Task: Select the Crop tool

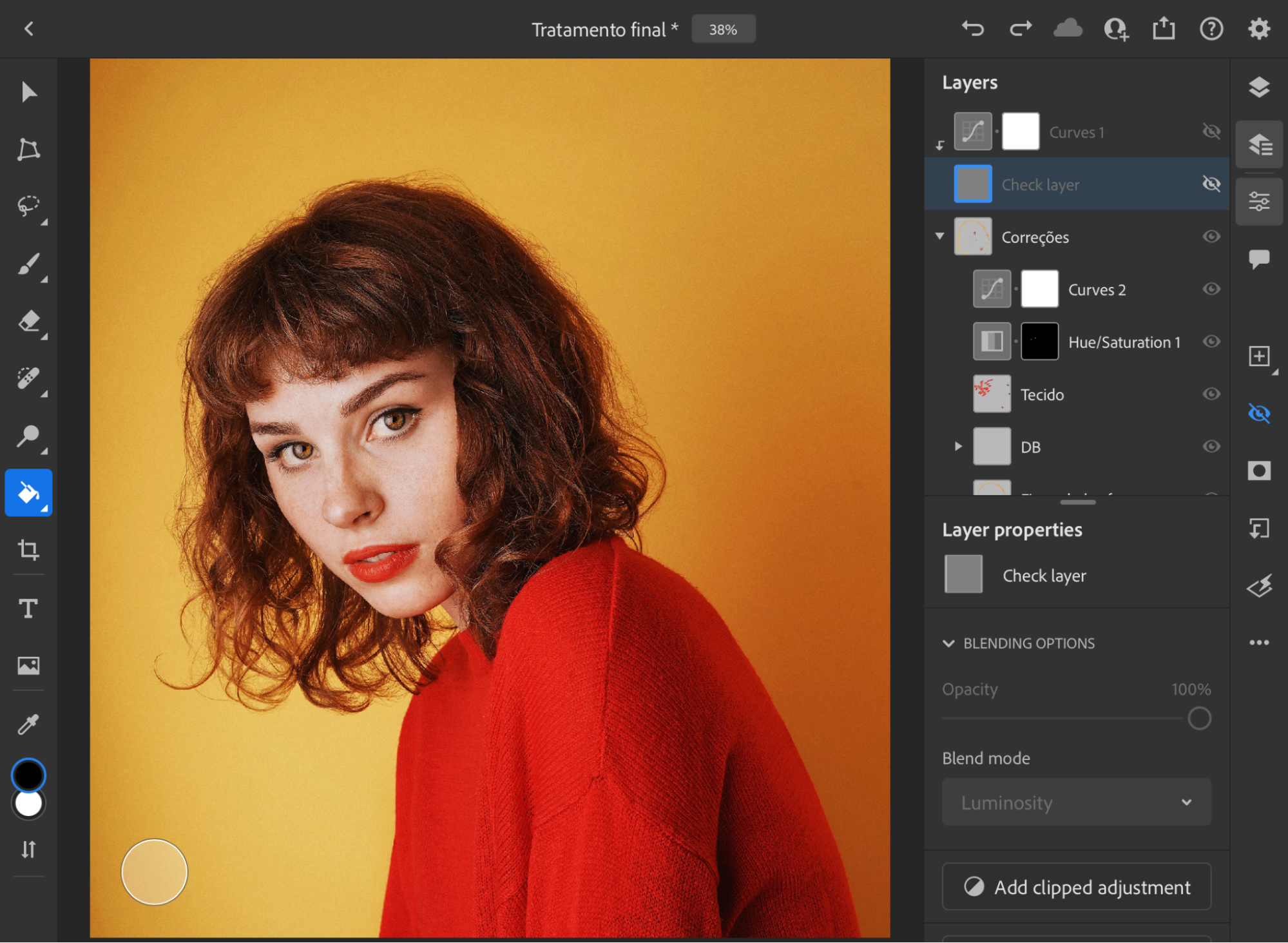Action: [28, 550]
